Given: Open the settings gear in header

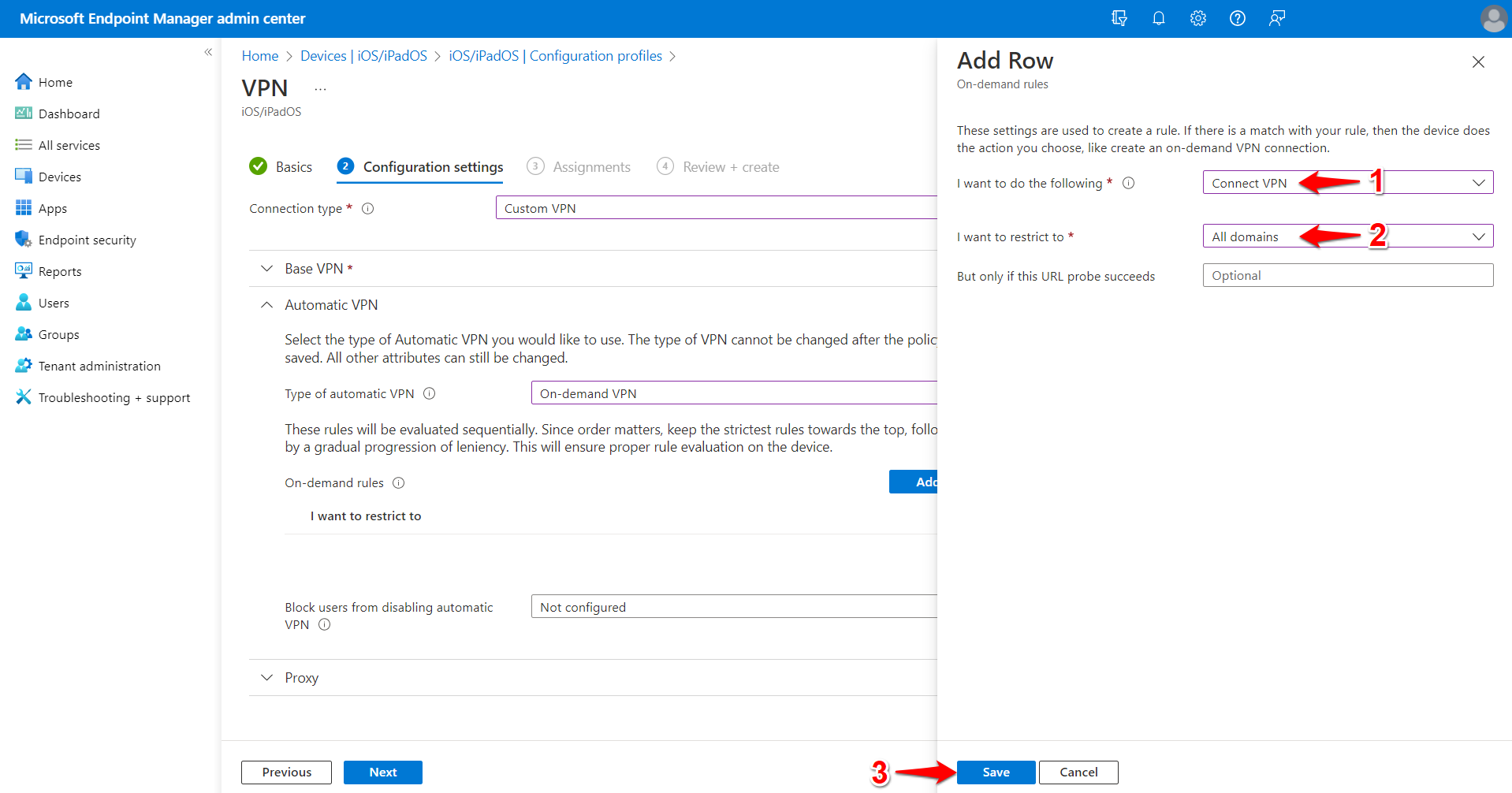Looking at the screenshot, I should [1198, 18].
